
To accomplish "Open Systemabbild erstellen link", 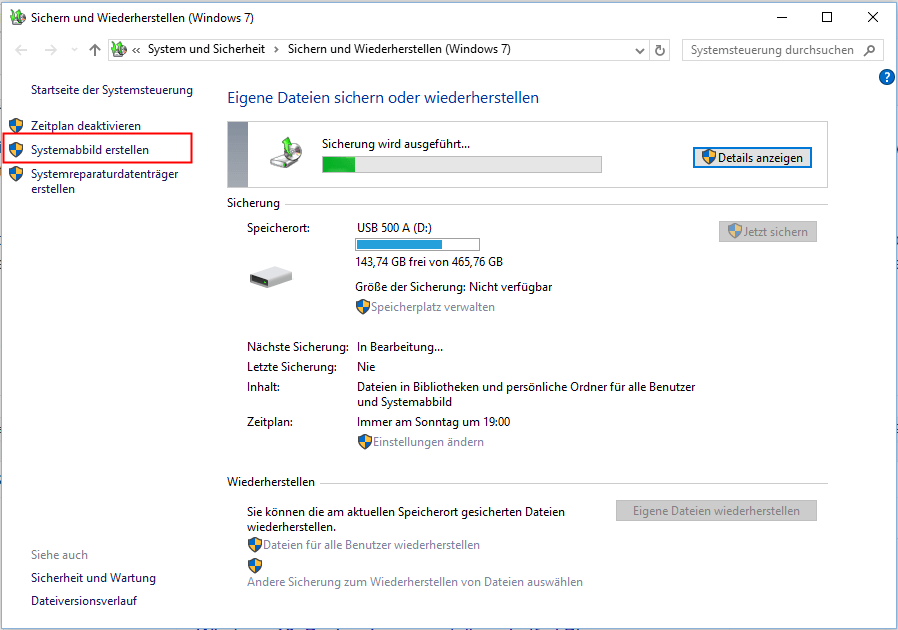I will pos(90,150).
